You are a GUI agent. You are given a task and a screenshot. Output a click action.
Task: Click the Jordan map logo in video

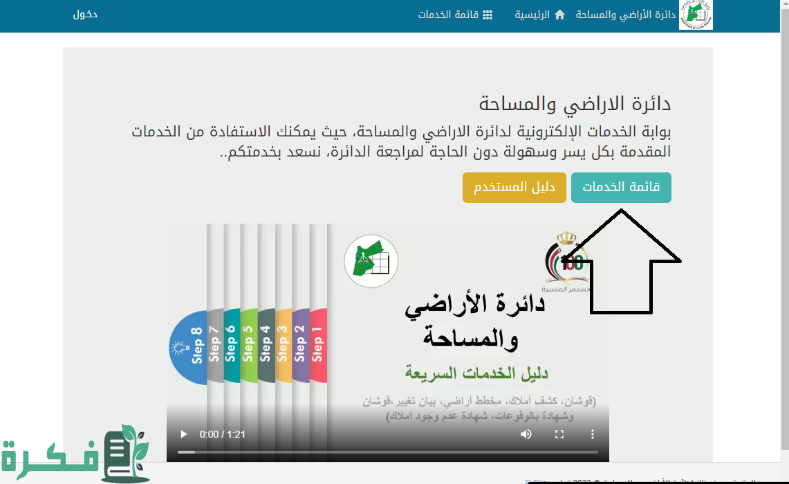pos(371,262)
